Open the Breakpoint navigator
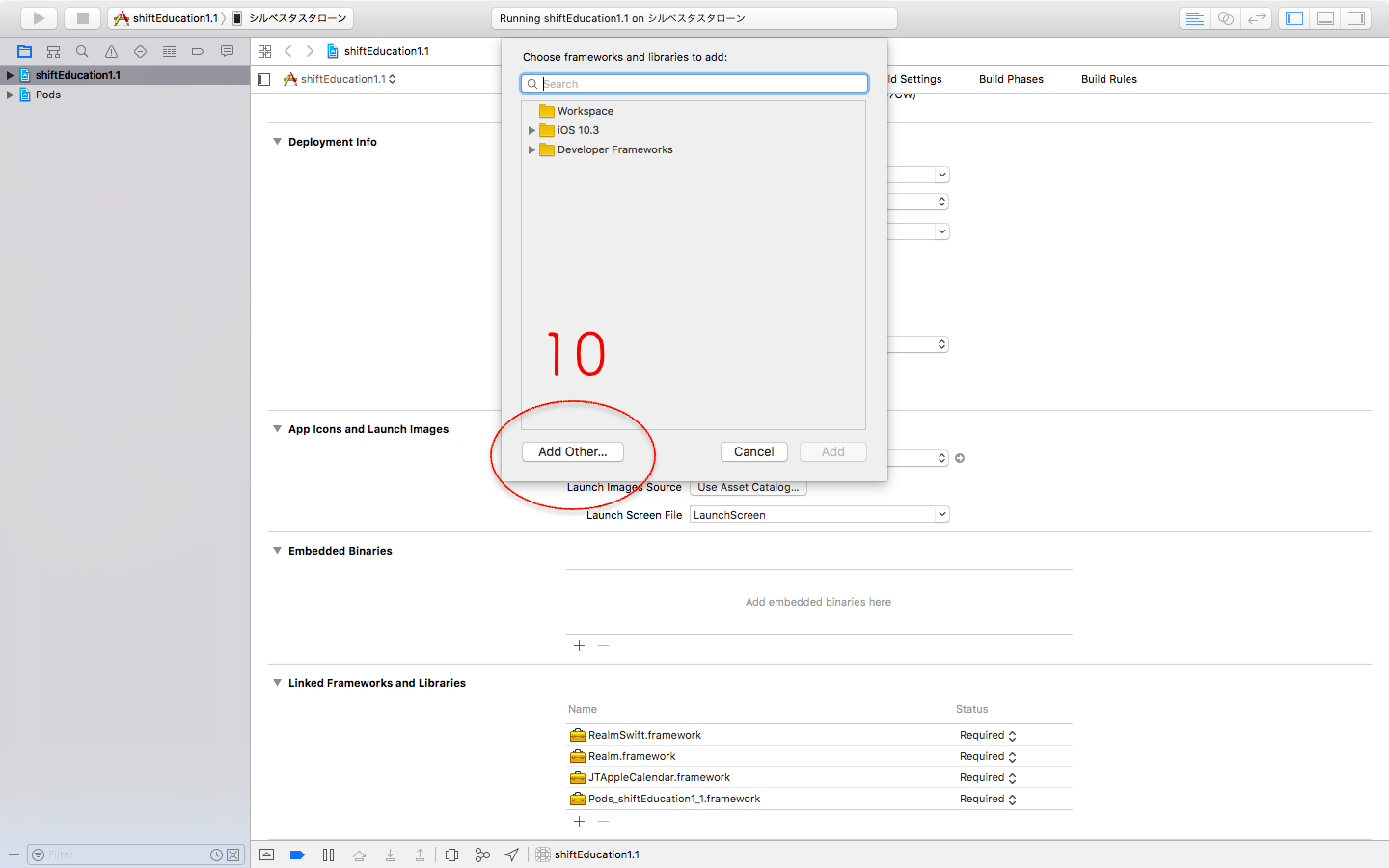Image resolution: width=1389 pixels, height=868 pixels. [x=198, y=50]
